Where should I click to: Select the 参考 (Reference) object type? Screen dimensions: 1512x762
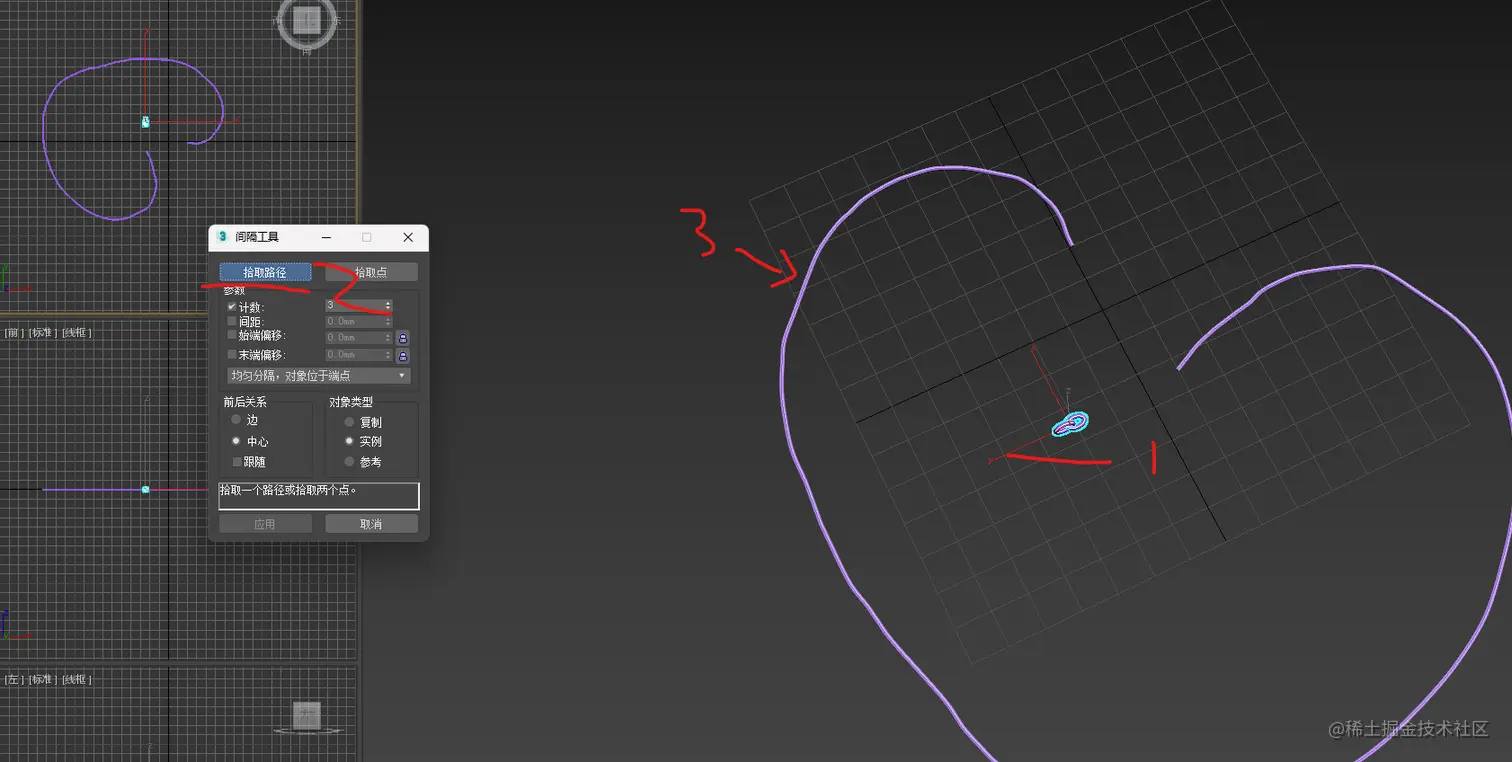tap(349, 462)
